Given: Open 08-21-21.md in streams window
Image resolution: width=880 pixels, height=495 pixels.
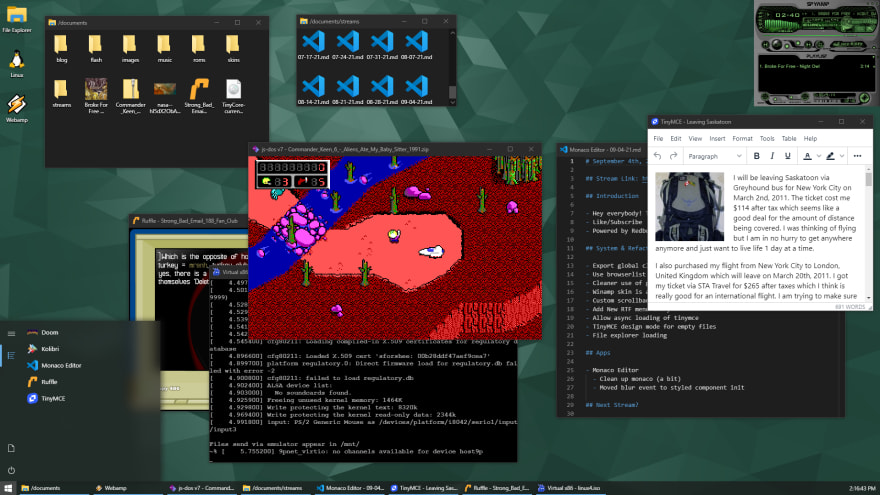Looking at the screenshot, I should 348,90.
